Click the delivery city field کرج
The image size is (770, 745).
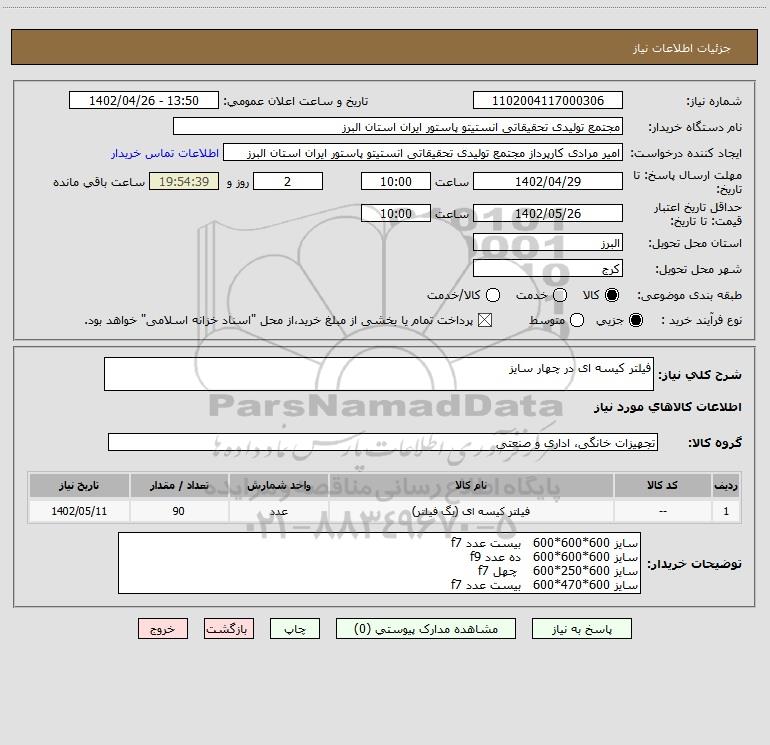[x=548, y=269]
